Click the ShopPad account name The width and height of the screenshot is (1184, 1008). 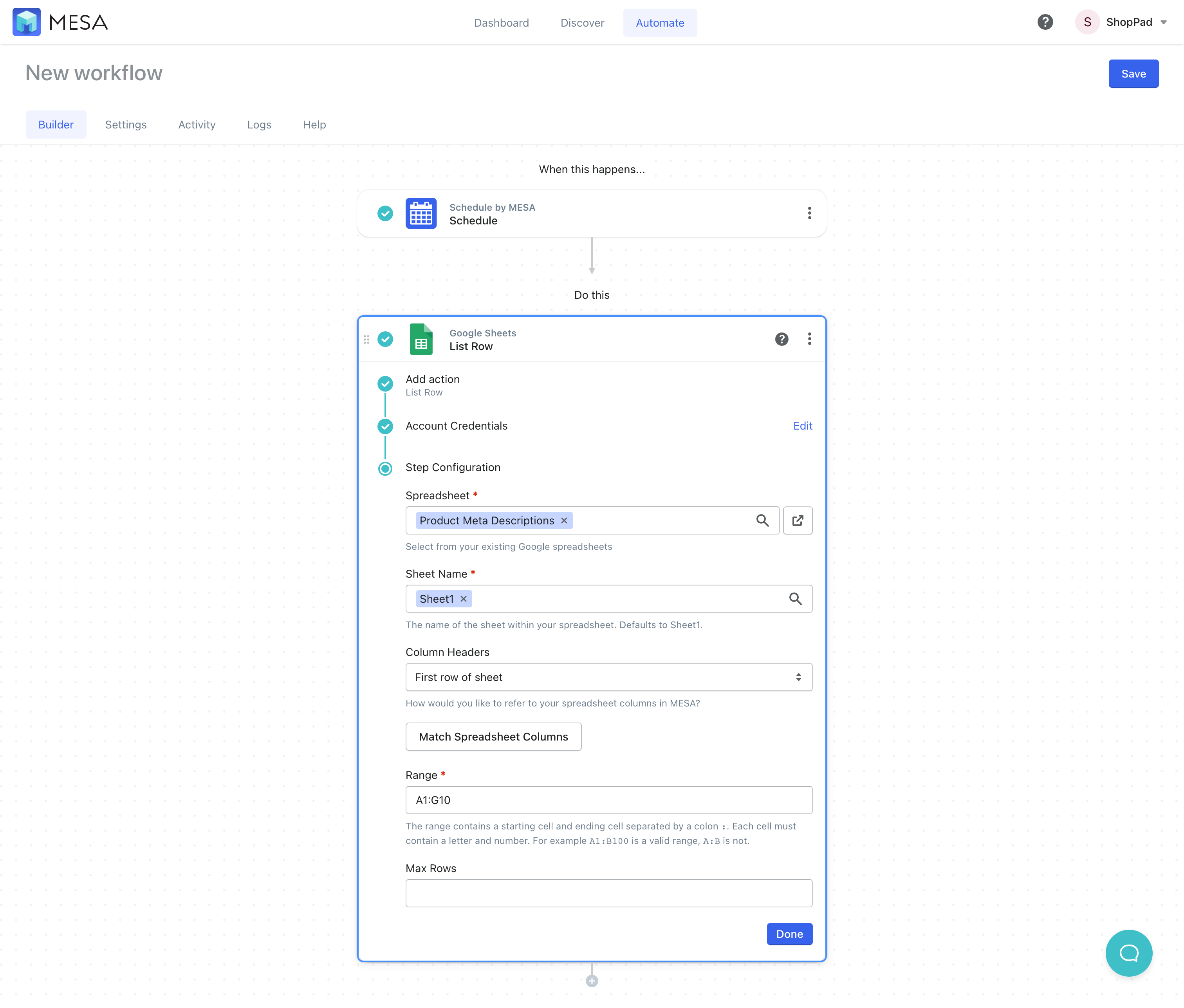[1129, 22]
